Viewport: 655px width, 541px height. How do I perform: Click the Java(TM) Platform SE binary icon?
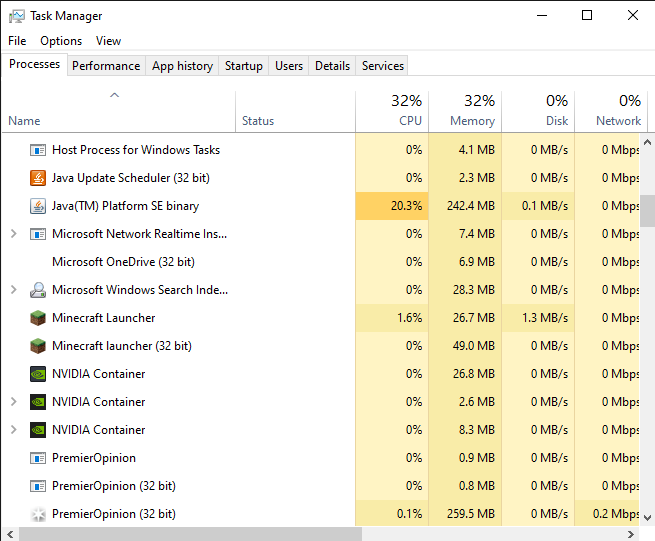click(38, 206)
